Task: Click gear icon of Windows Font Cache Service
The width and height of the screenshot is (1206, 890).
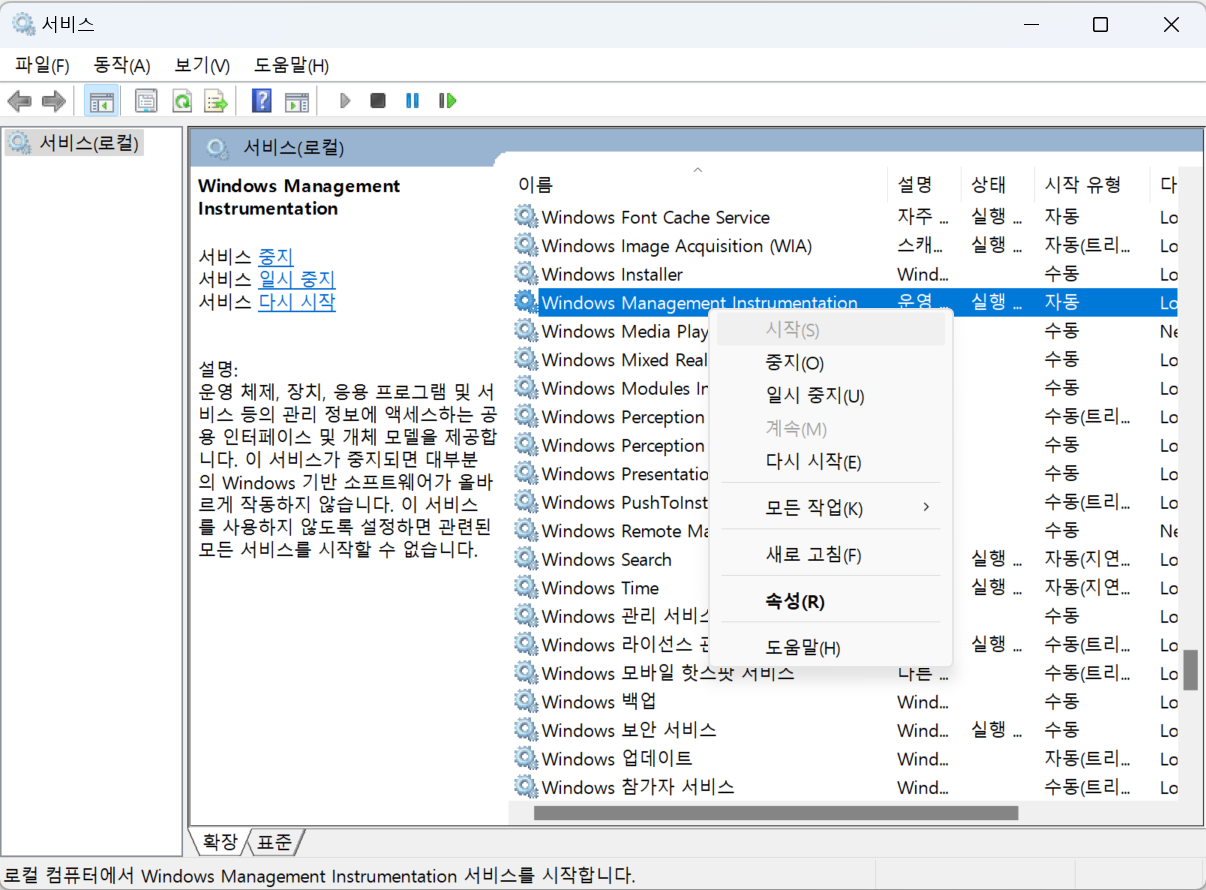Action: pos(525,217)
